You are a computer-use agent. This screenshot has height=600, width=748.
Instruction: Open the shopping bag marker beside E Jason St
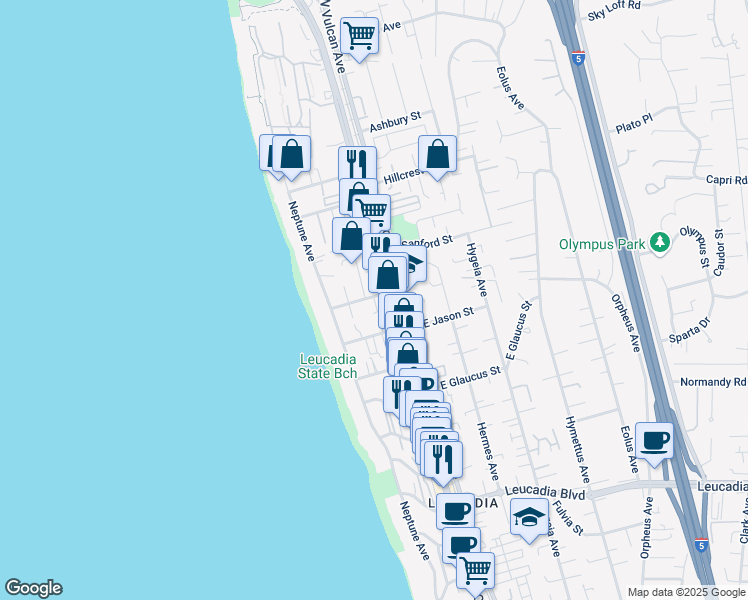404,303
